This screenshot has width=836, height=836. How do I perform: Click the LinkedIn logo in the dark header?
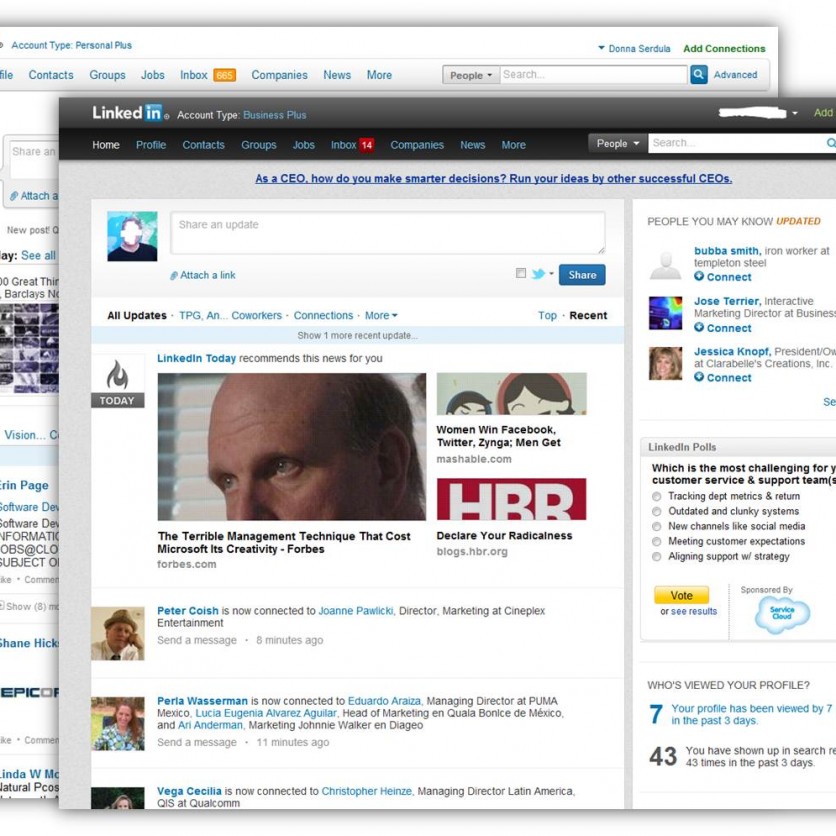click(127, 113)
